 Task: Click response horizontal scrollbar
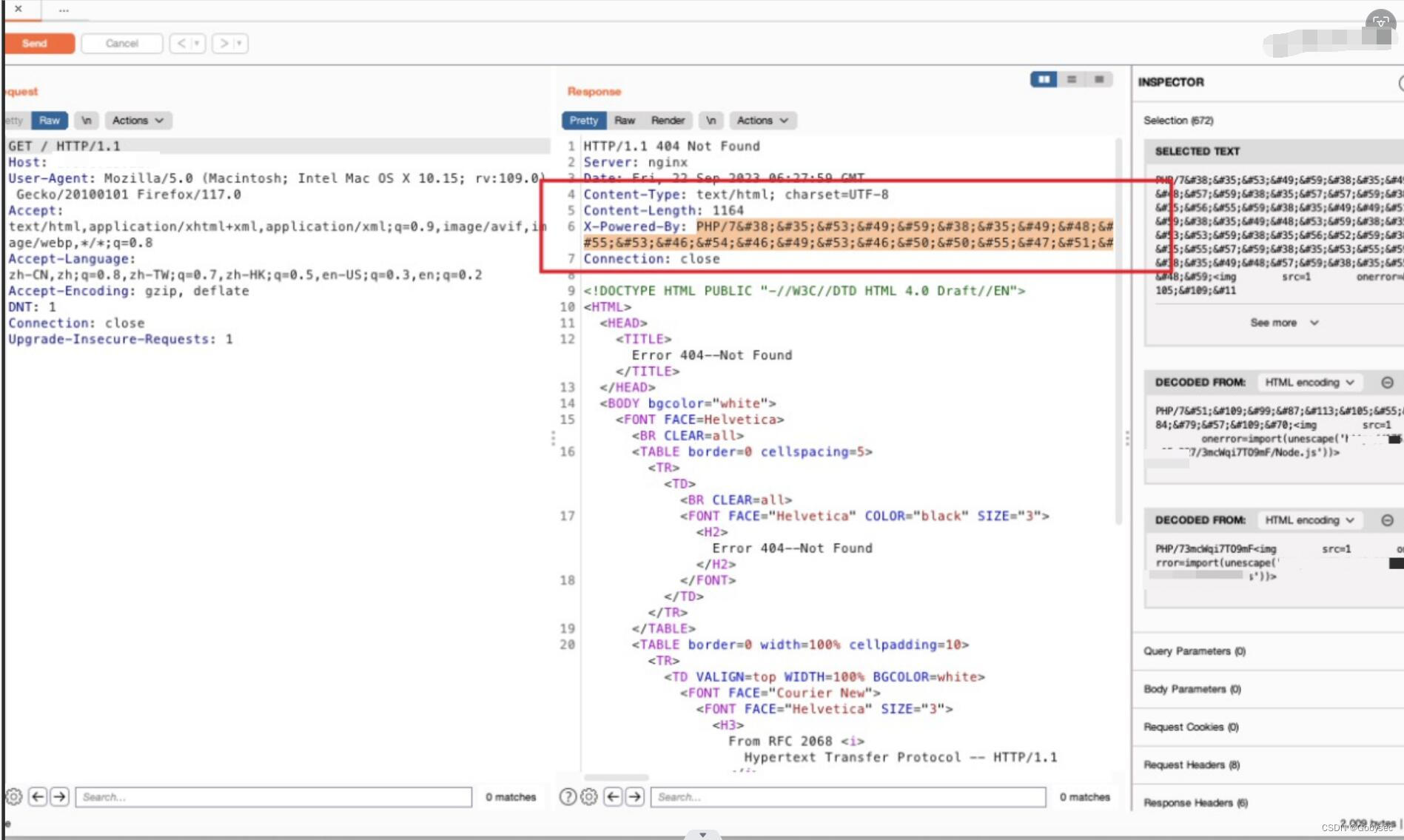point(617,777)
